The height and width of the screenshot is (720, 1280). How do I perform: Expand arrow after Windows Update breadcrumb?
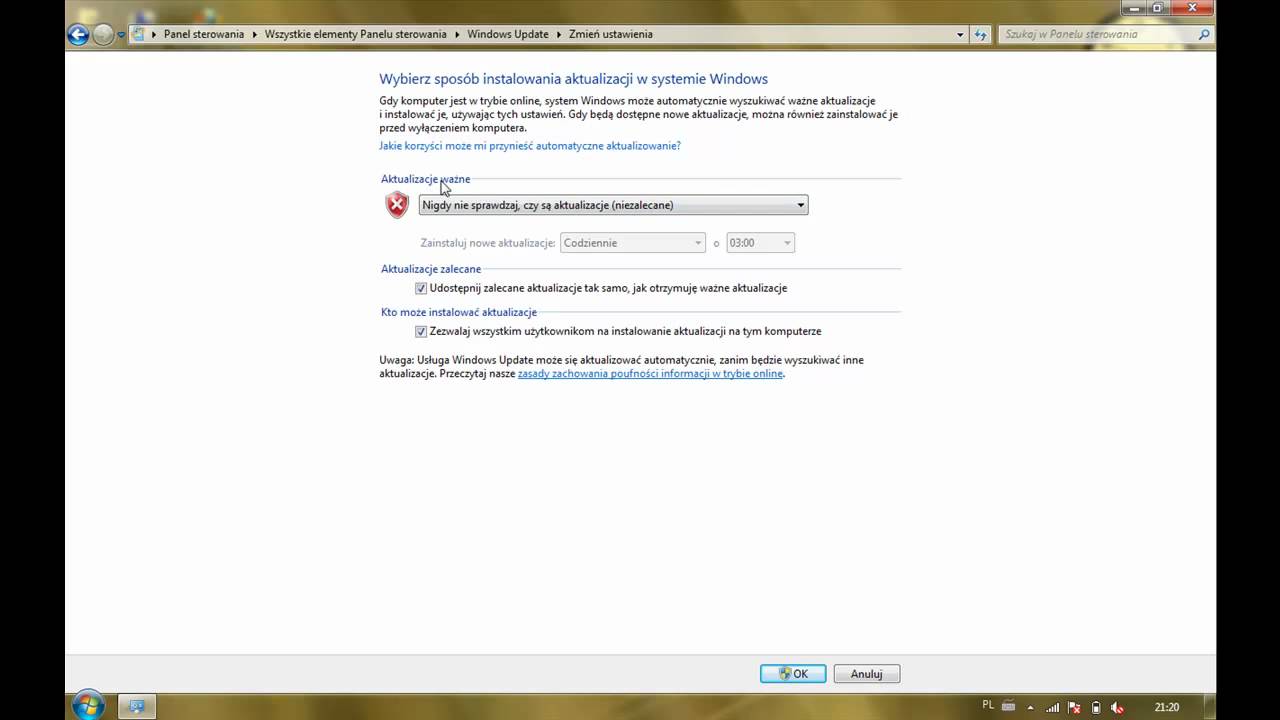(559, 34)
